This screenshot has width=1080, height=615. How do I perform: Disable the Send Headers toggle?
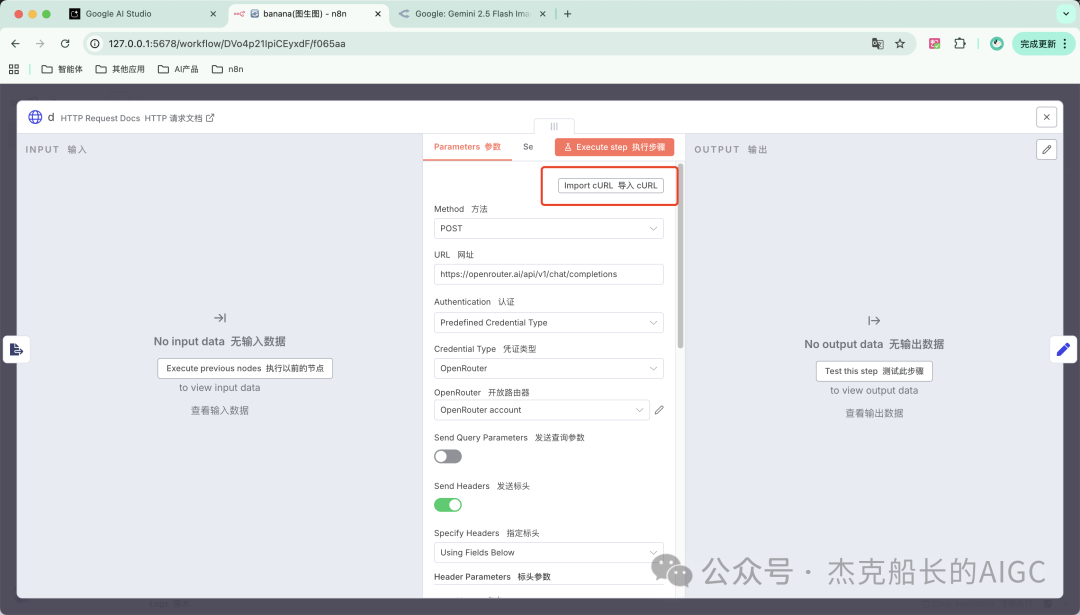[x=448, y=505]
